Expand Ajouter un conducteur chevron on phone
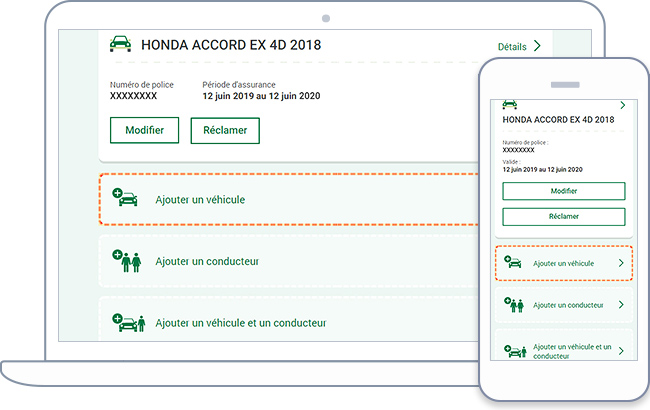650x410 pixels. coord(621,305)
